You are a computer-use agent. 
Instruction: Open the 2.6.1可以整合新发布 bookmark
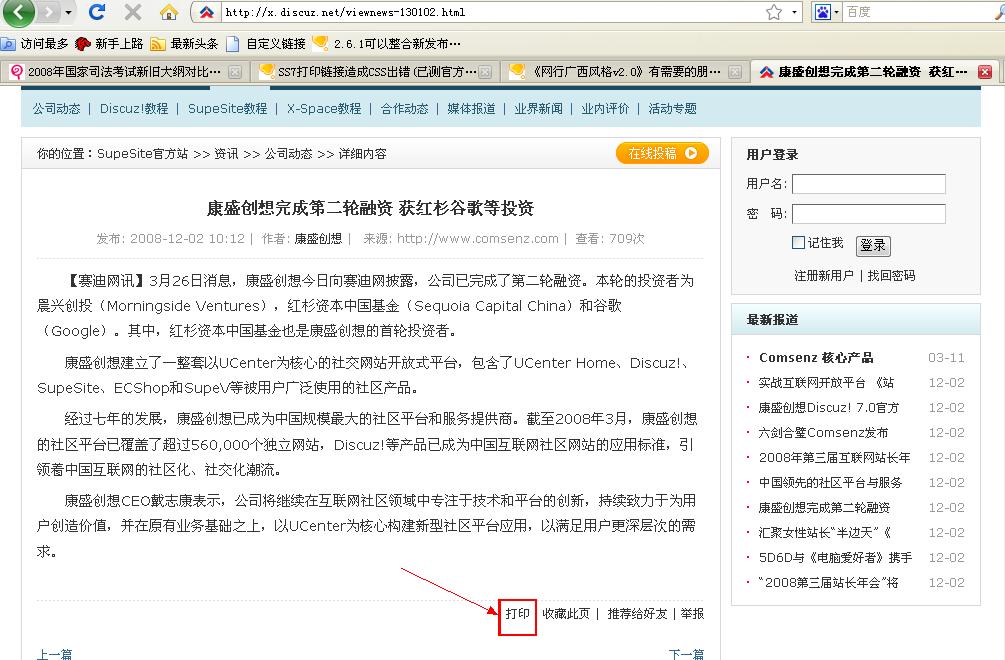click(x=386, y=44)
